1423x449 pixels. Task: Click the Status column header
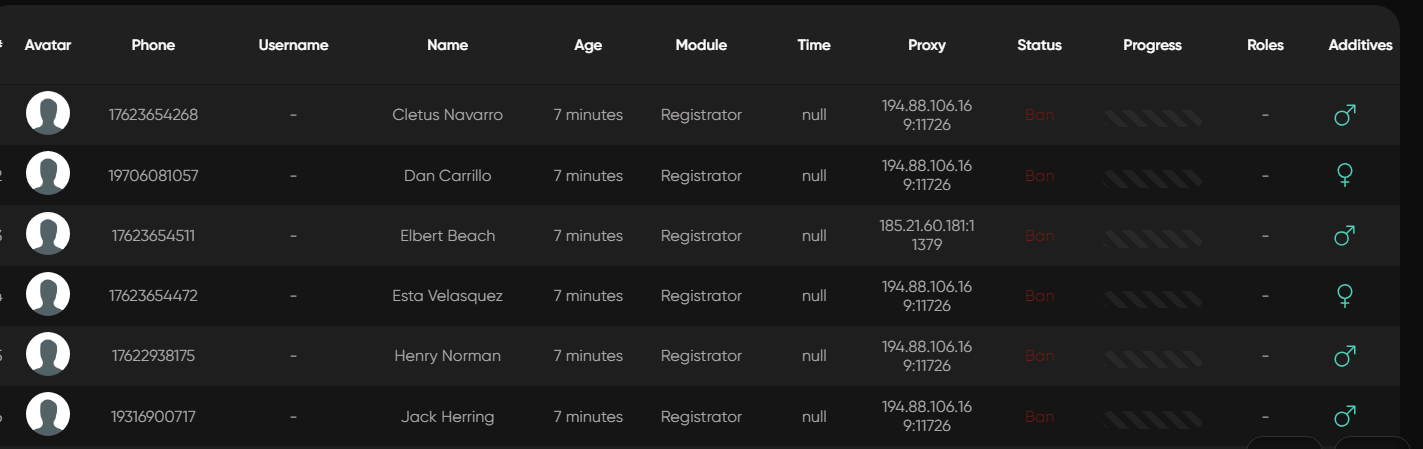click(1039, 45)
